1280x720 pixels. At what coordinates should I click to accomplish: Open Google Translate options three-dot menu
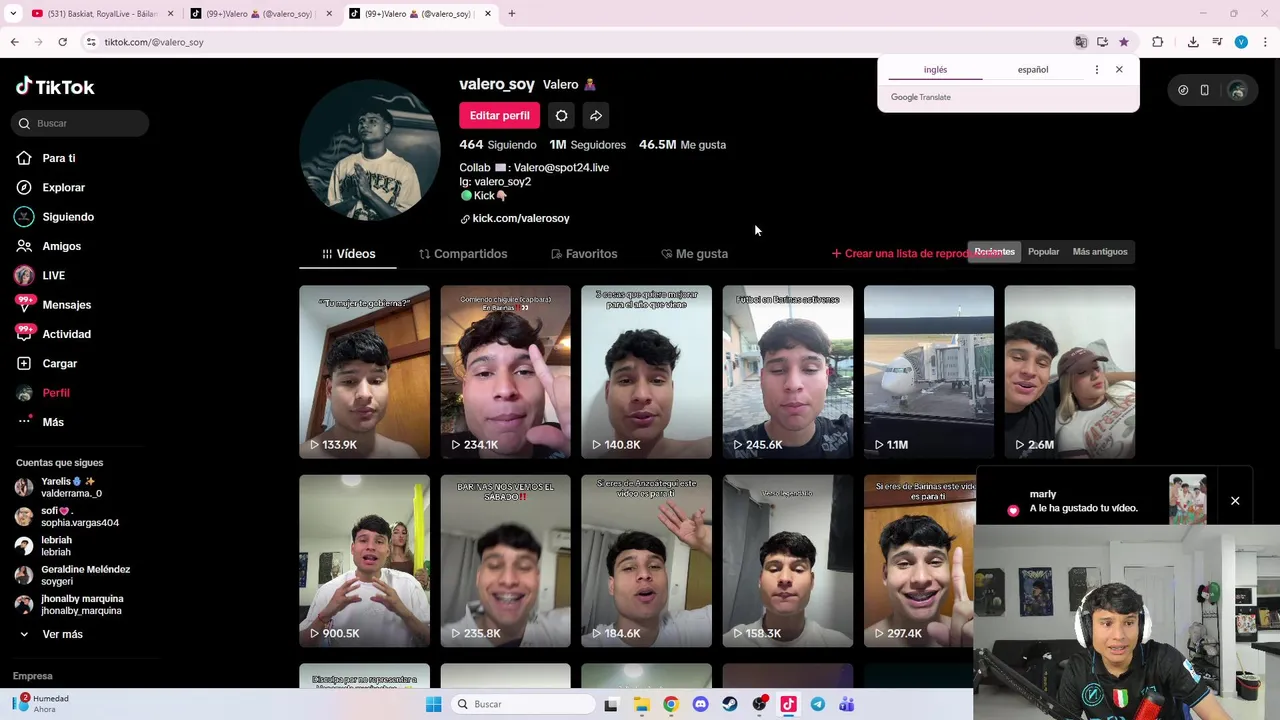pos(1097,70)
